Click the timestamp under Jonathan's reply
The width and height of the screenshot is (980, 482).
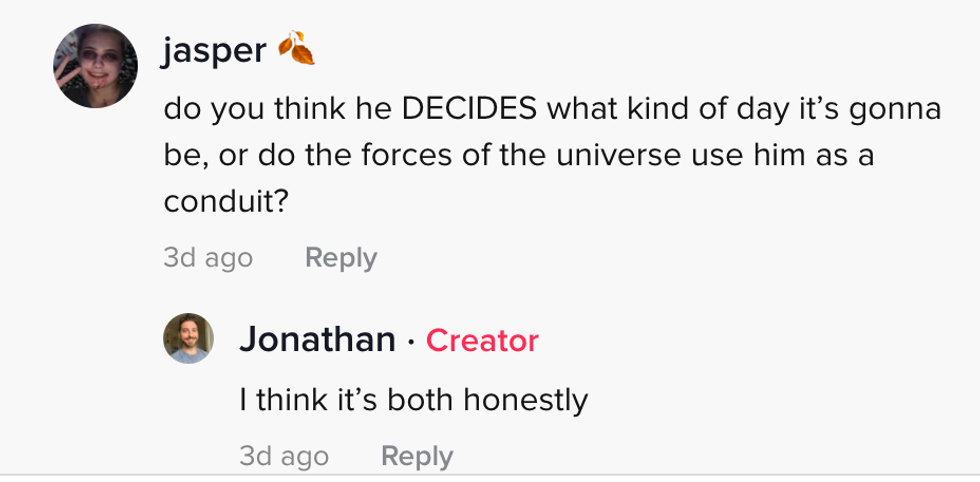pyautogui.click(x=284, y=456)
